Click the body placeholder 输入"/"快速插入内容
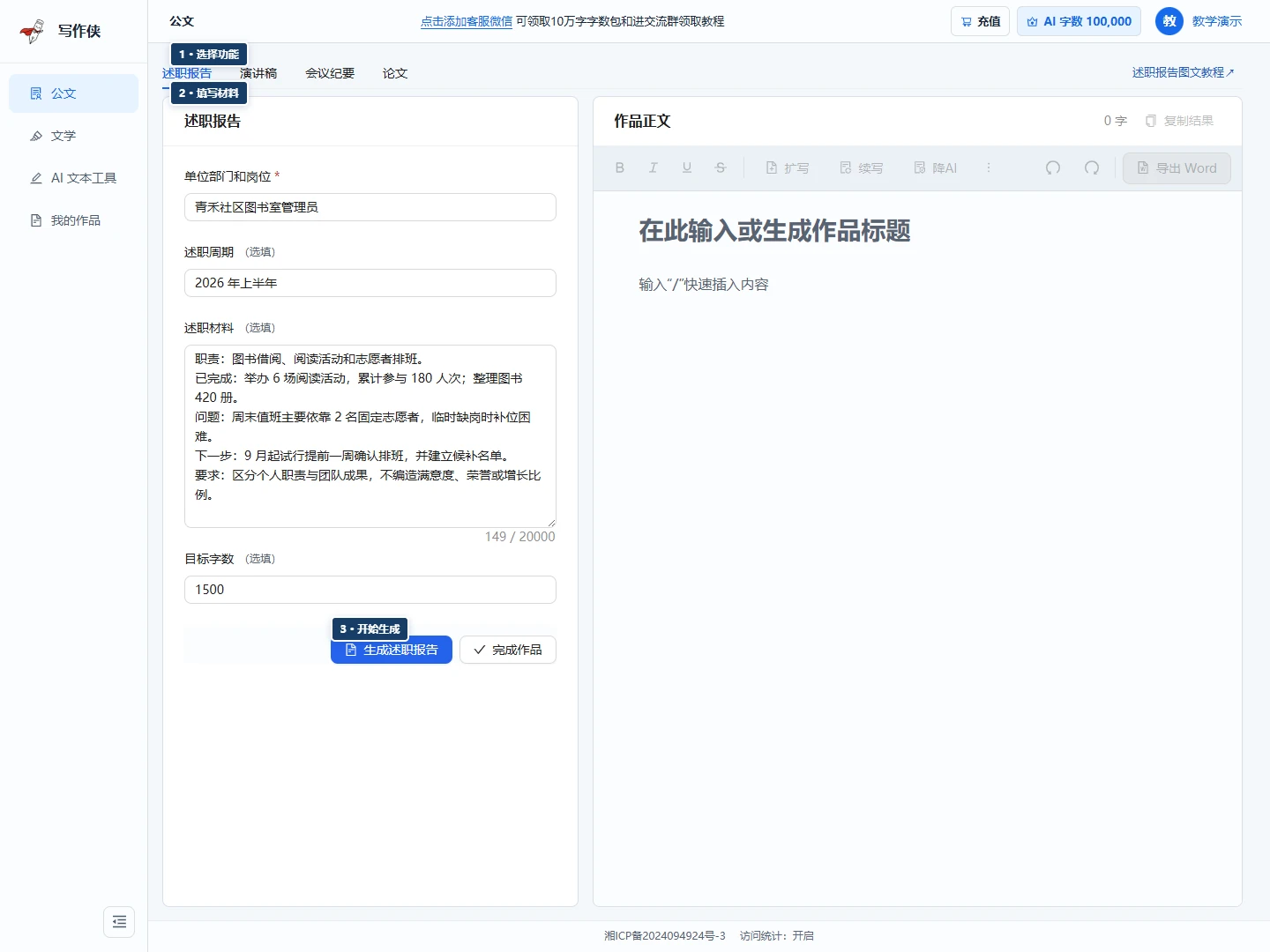 [x=704, y=285]
